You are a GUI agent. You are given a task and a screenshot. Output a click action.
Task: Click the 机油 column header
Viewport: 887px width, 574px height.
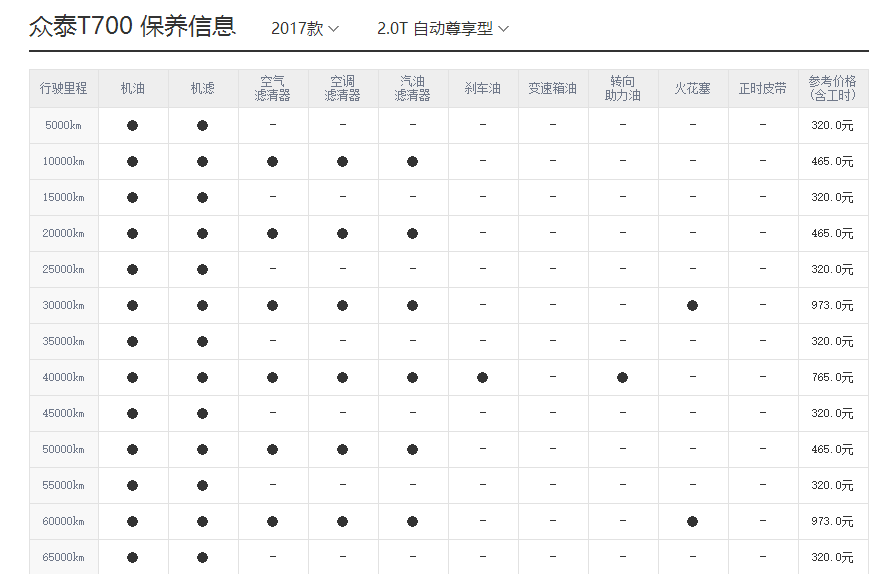[x=132, y=88]
